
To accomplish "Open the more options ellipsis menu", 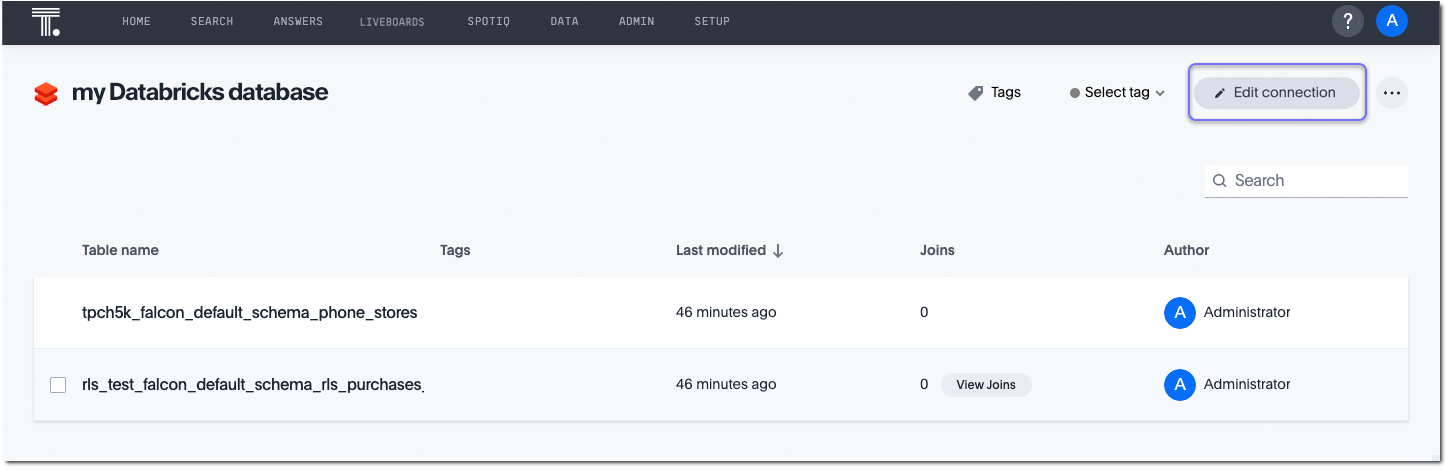I will tap(1391, 93).
